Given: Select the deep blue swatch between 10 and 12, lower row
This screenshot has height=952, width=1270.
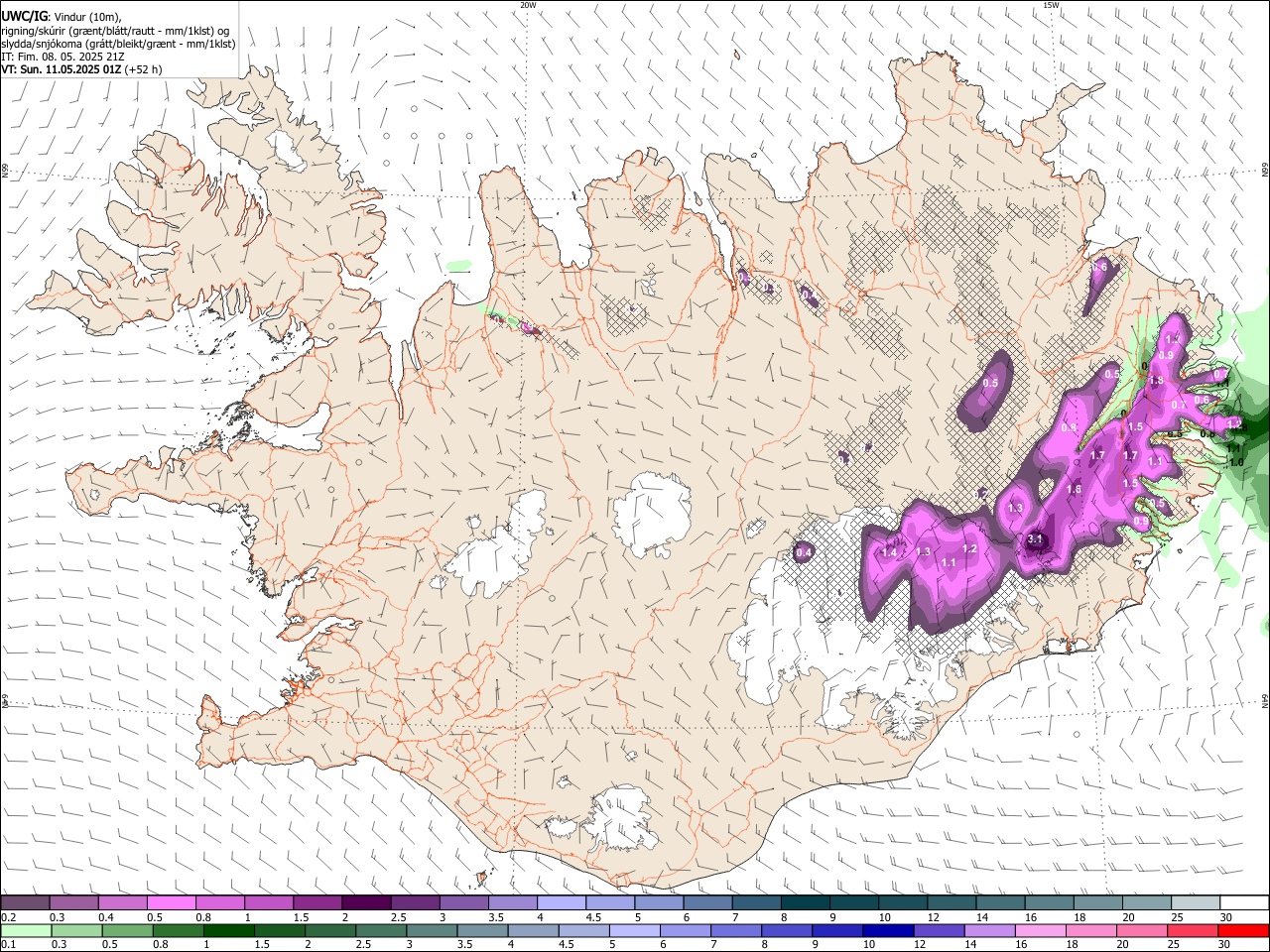Looking at the screenshot, I should (888, 930).
